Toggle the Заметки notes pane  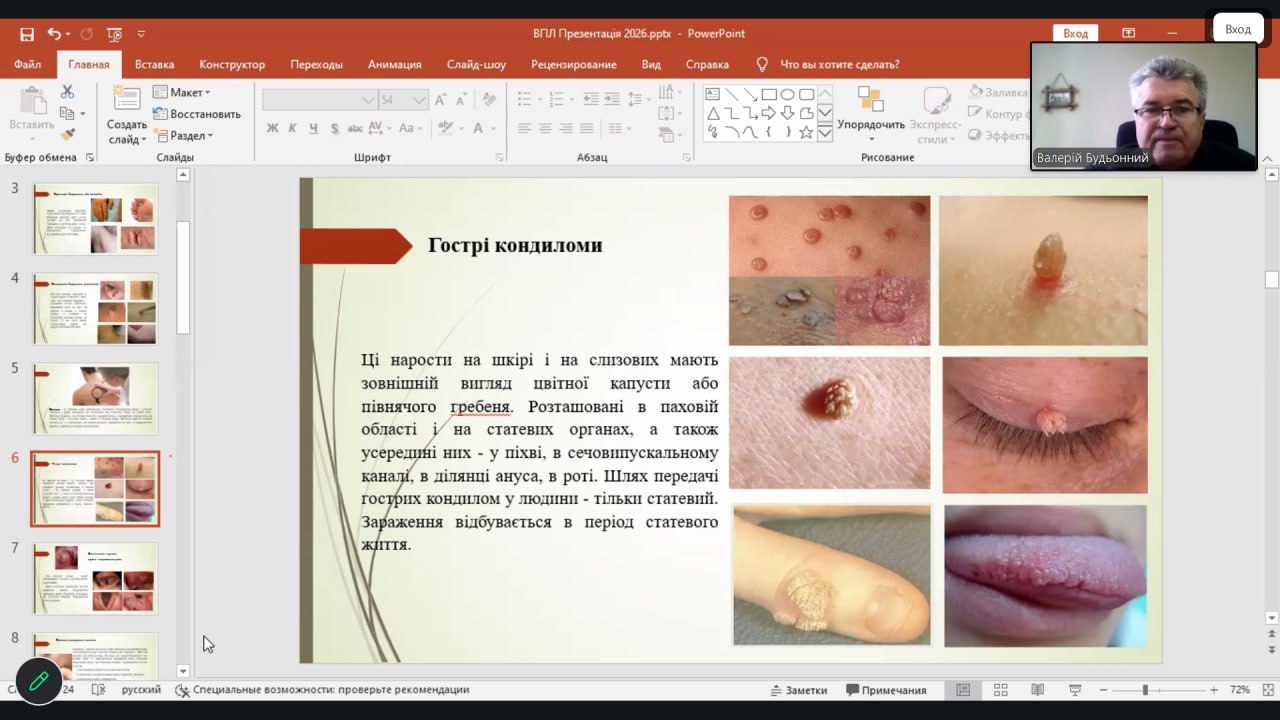coord(798,690)
